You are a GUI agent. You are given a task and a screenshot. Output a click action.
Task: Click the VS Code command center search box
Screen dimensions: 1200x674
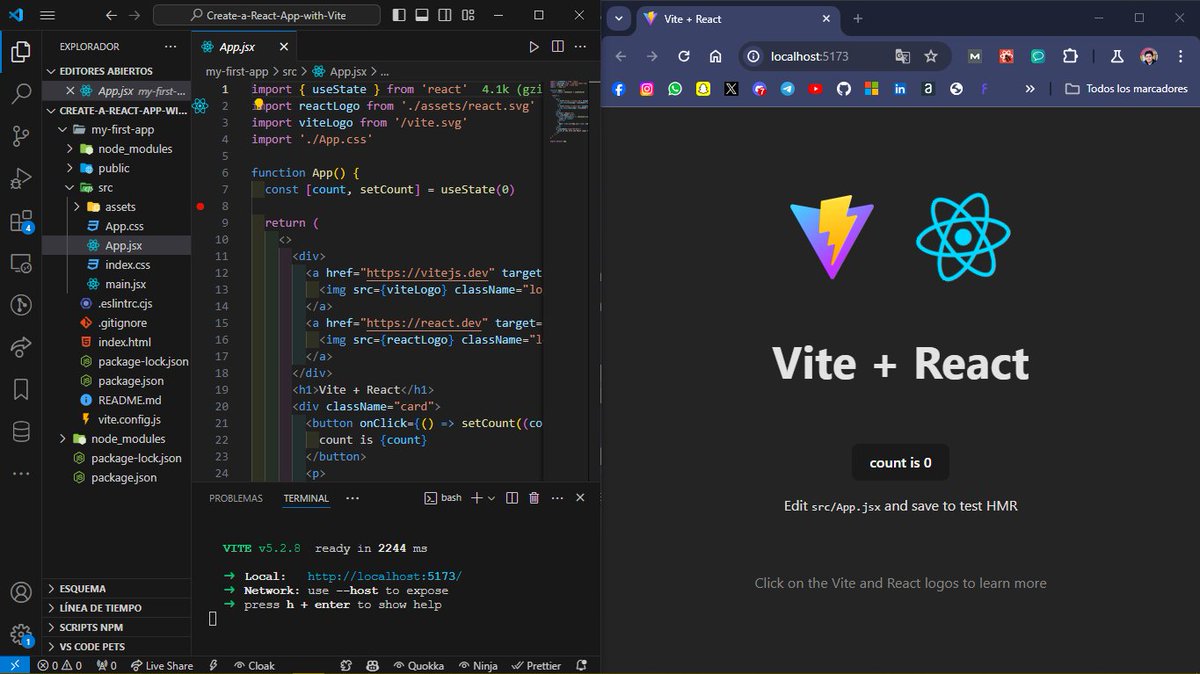click(x=269, y=15)
